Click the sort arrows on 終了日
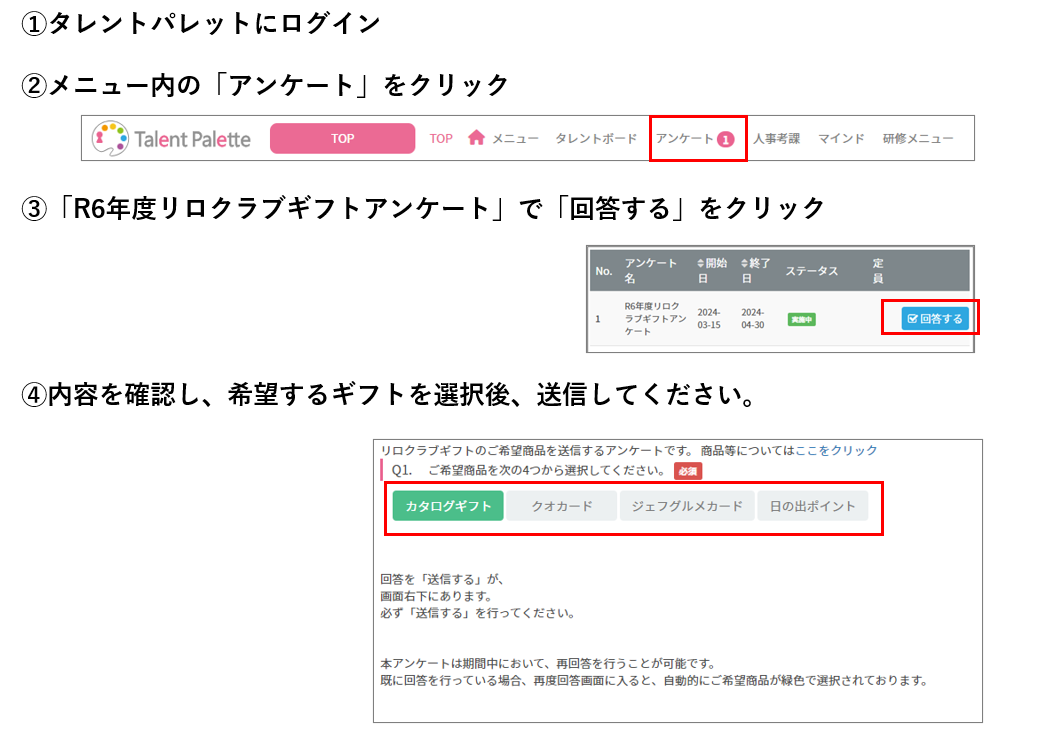 coord(745,263)
